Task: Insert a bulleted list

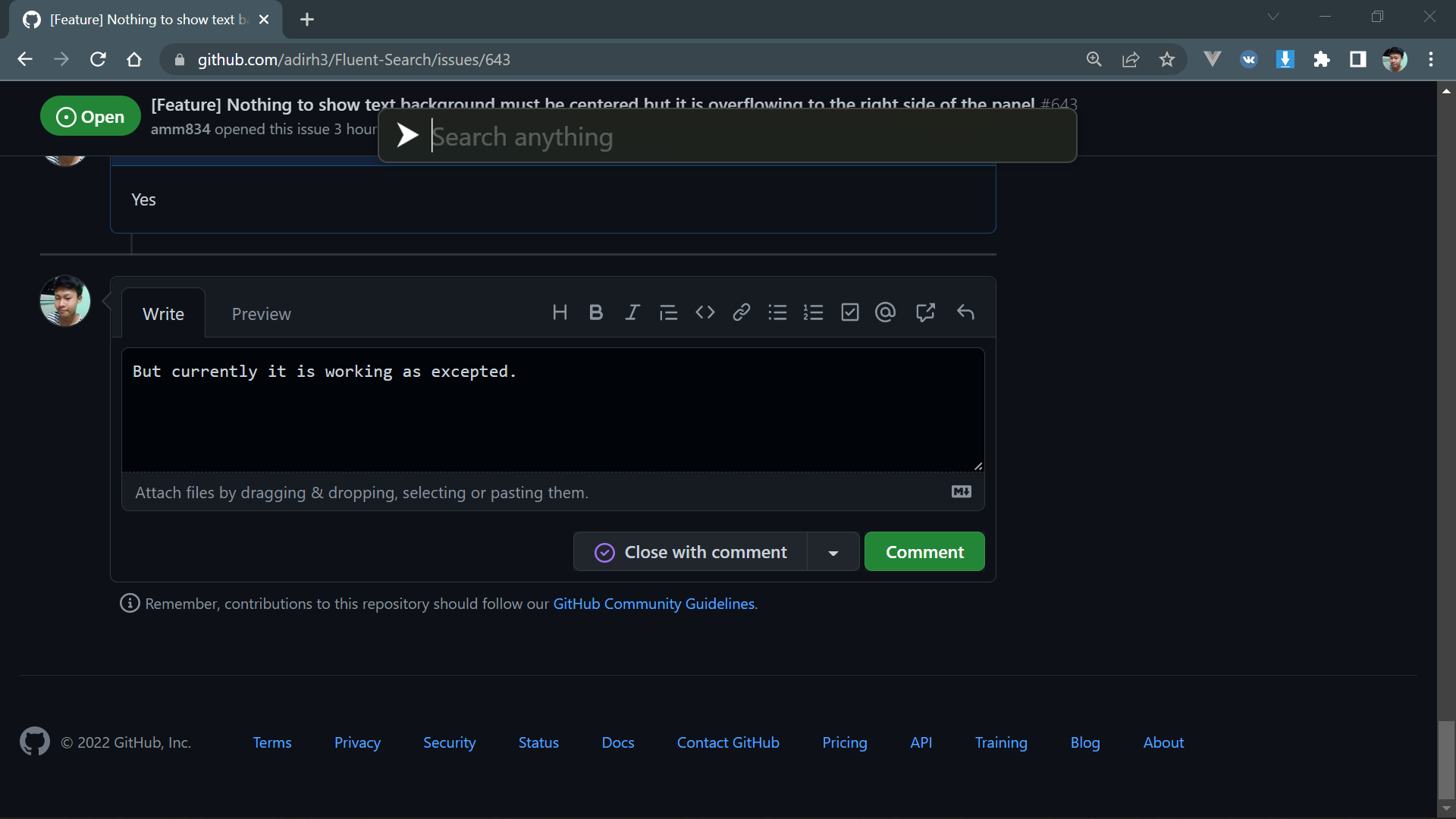Action: pos(777,312)
